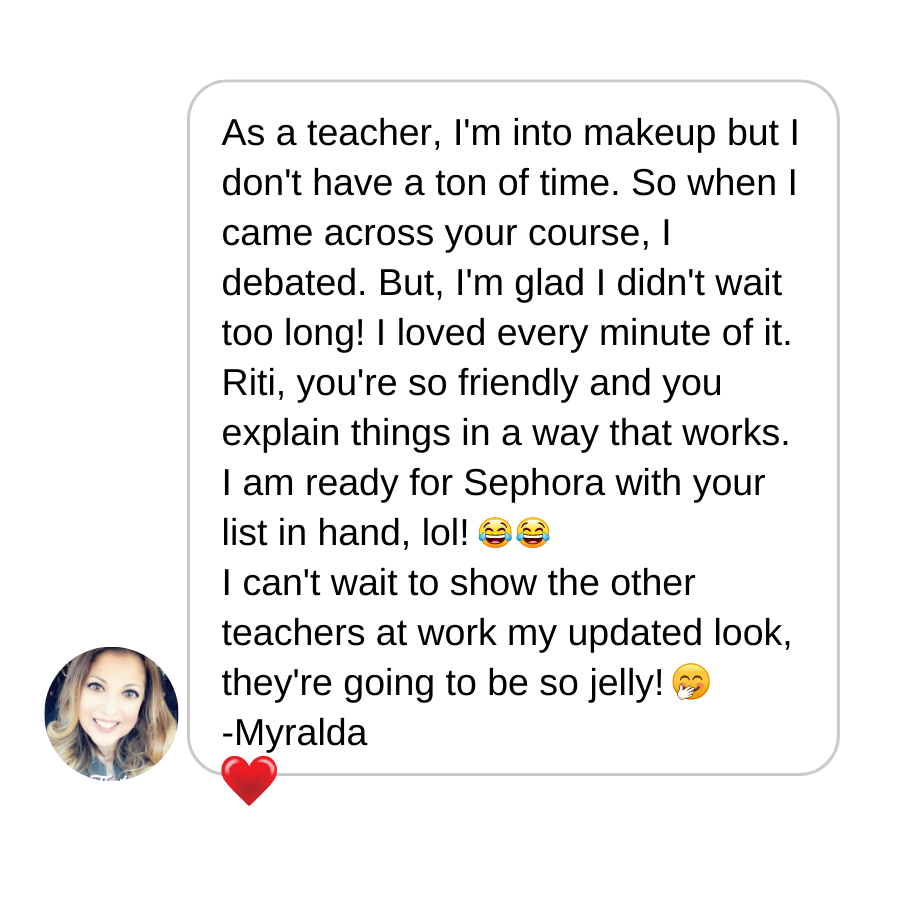Click the word "explain"
The height and width of the screenshot is (900, 900).
(x=281, y=433)
